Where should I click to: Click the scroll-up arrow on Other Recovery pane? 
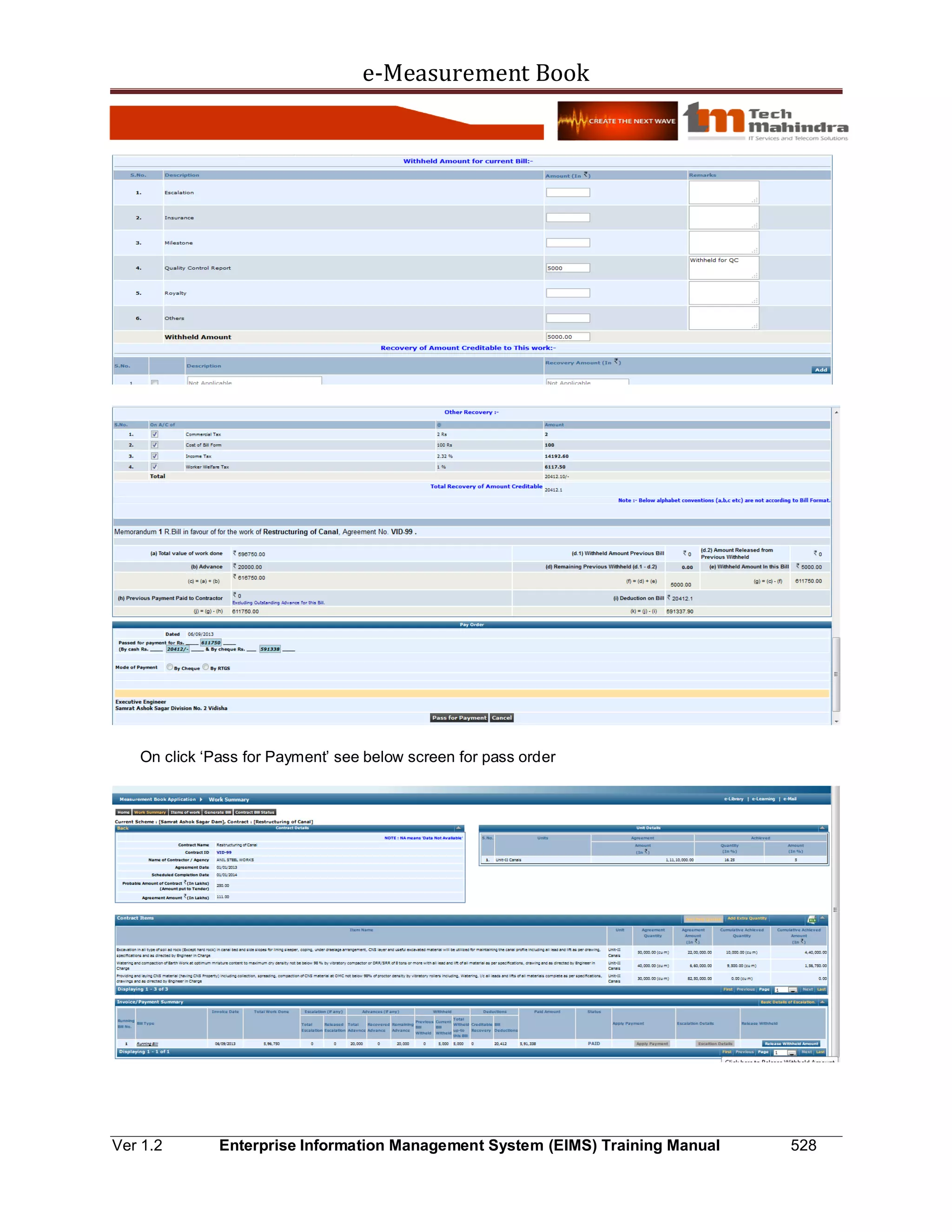pos(836,413)
